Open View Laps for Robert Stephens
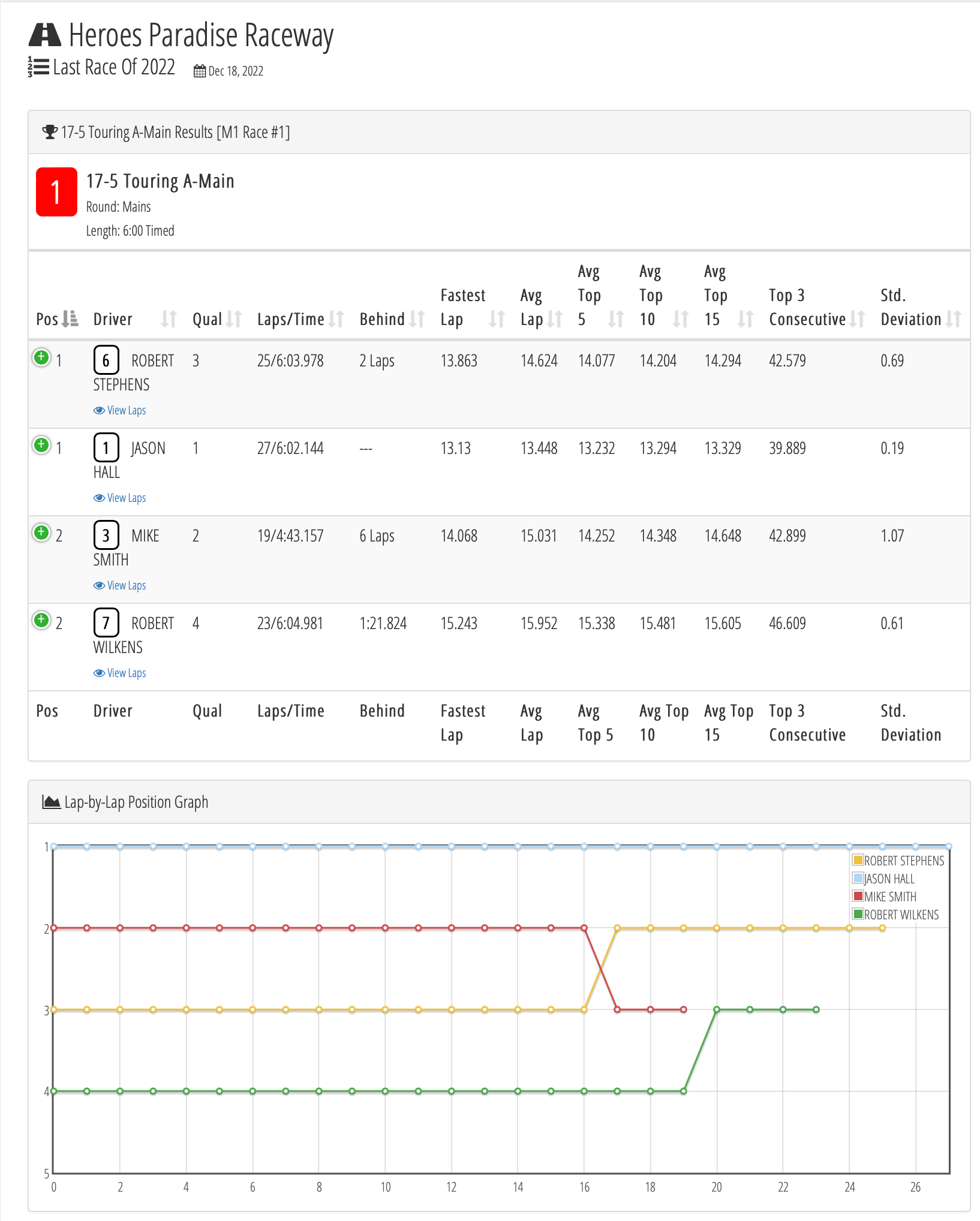Viewport: 980px width, 1221px height. (x=120, y=410)
